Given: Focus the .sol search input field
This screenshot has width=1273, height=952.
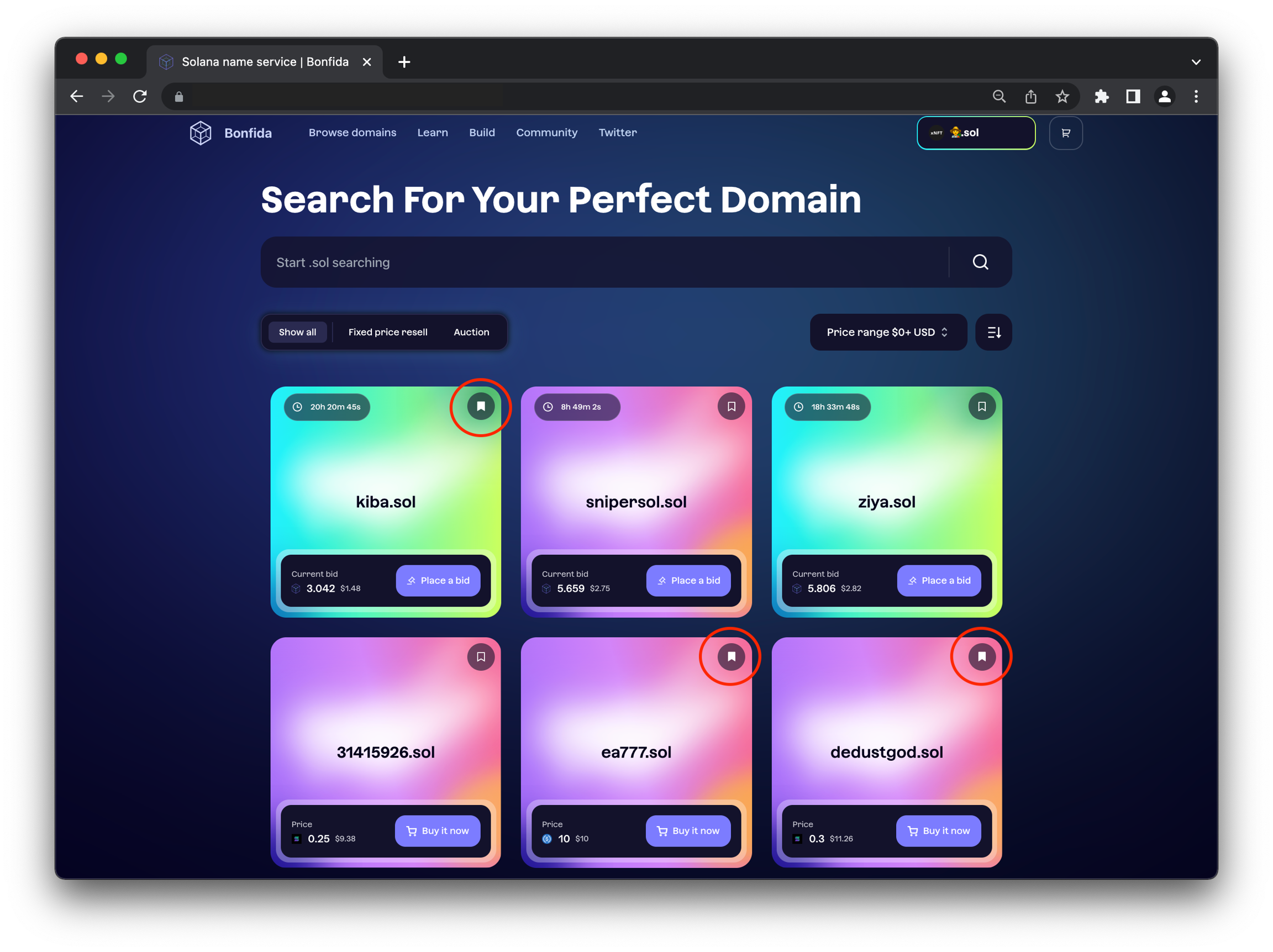Looking at the screenshot, I should (604, 262).
